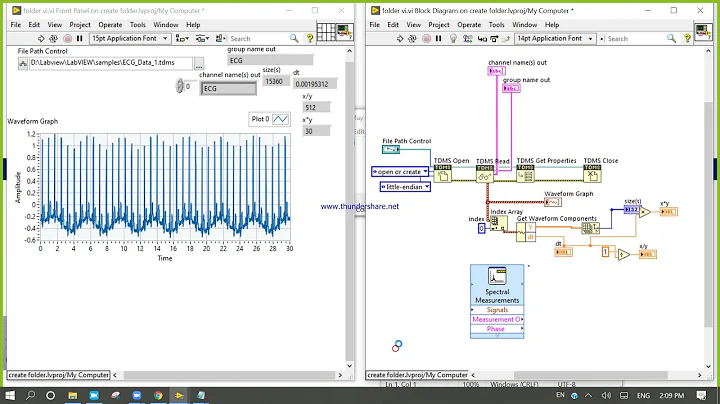The height and width of the screenshot is (404, 720).
Task: Select the Multiply function node
Action: pos(645,212)
